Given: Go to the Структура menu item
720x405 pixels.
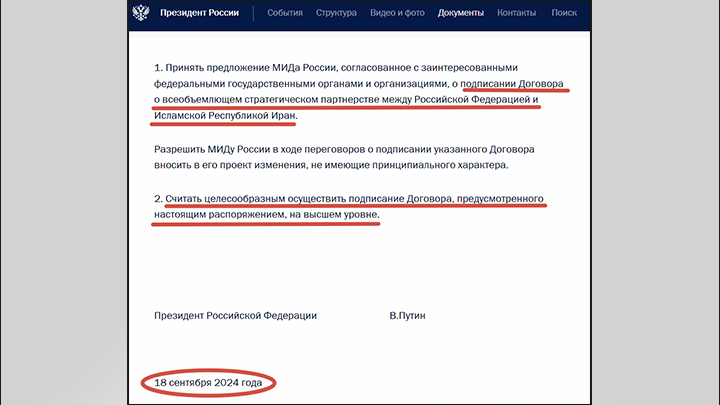Looking at the screenshot, I should (336, 14).
